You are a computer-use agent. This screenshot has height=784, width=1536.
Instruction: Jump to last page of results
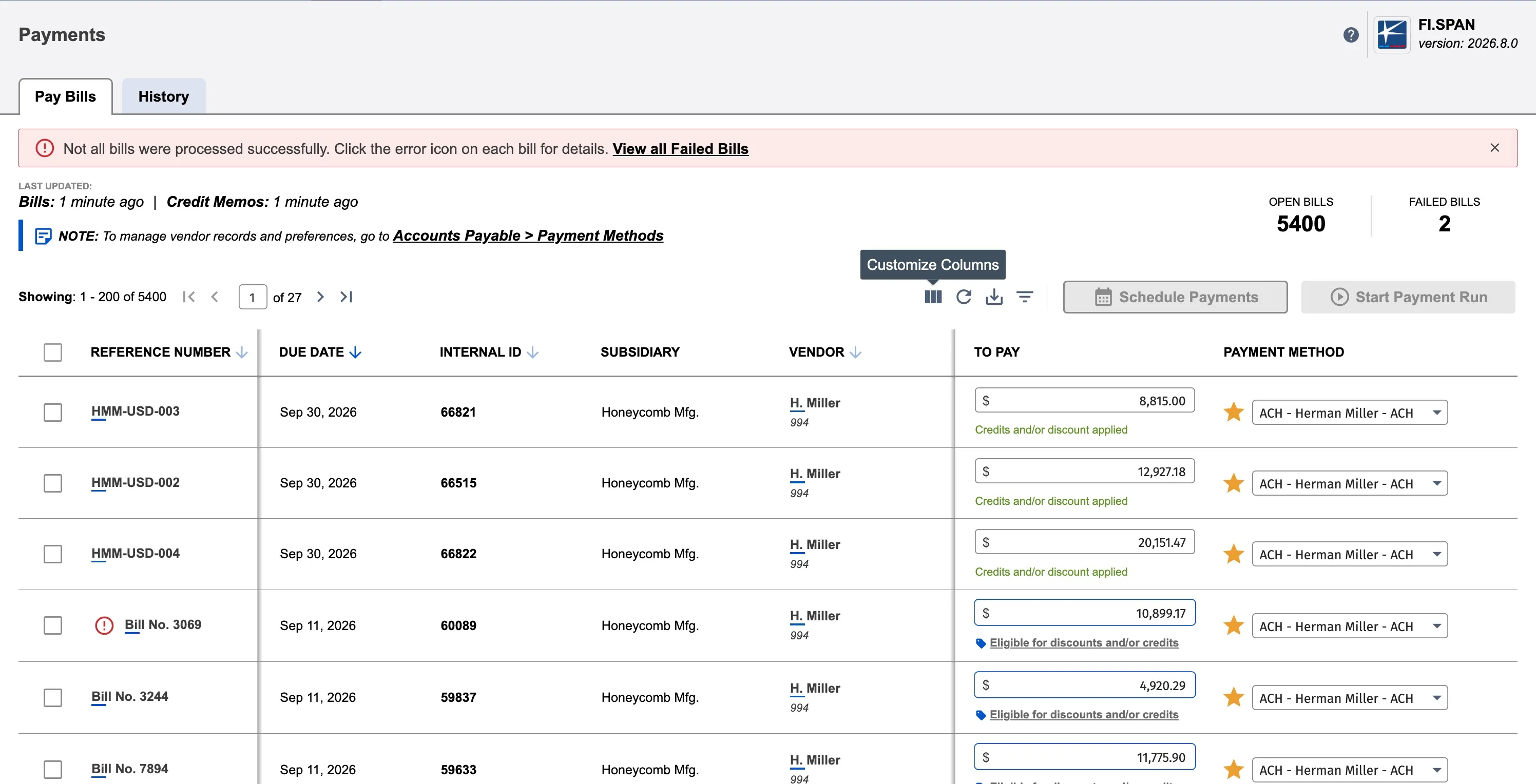click(347, 297)
